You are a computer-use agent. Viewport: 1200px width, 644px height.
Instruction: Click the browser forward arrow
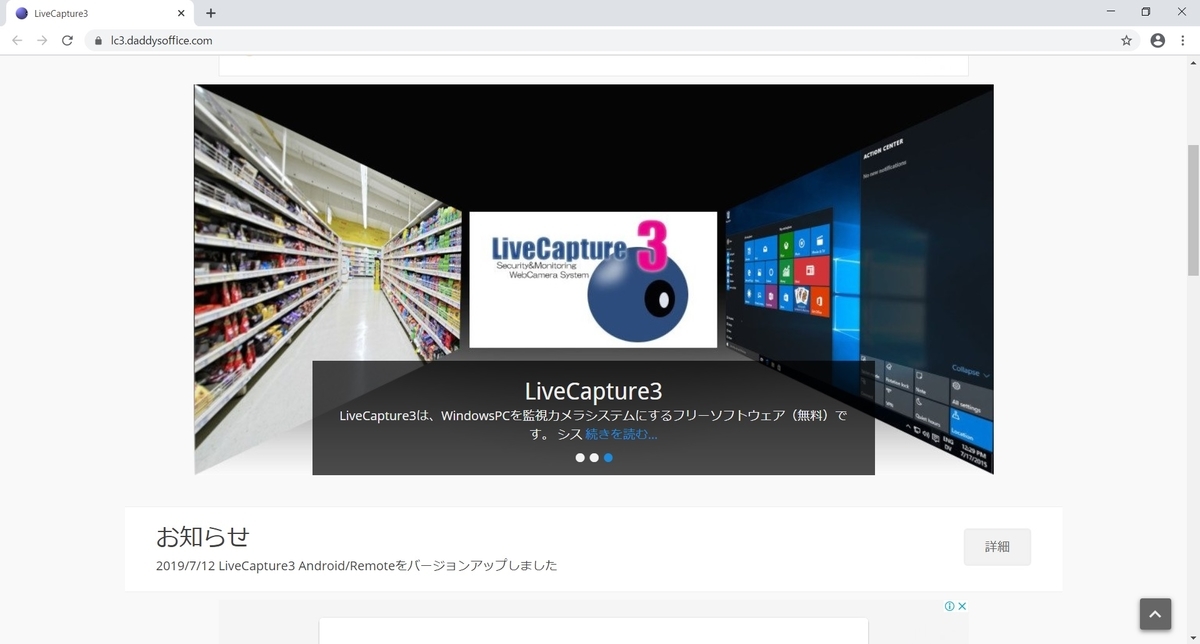click(x=42, y=41)
